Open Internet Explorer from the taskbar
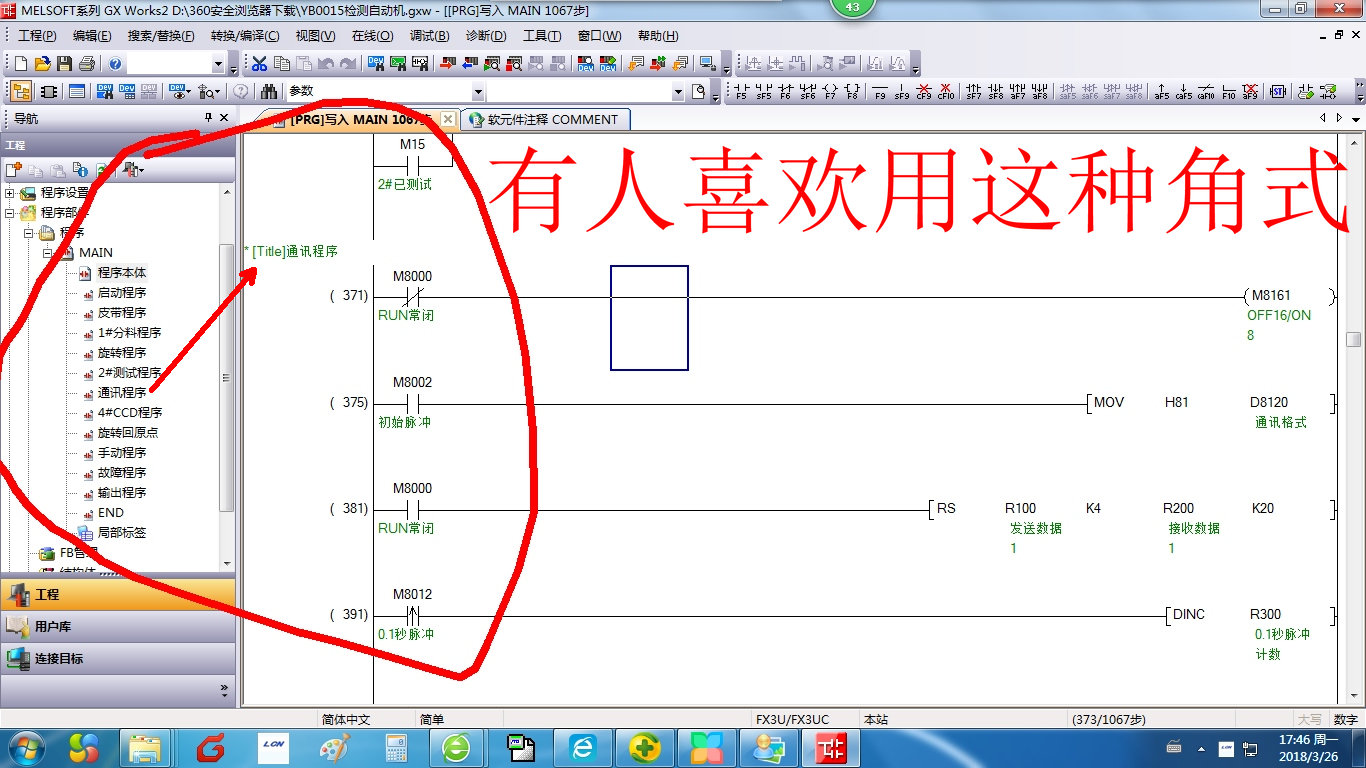The height and width of the screenshot is (768, 1366). coord(582,747)
